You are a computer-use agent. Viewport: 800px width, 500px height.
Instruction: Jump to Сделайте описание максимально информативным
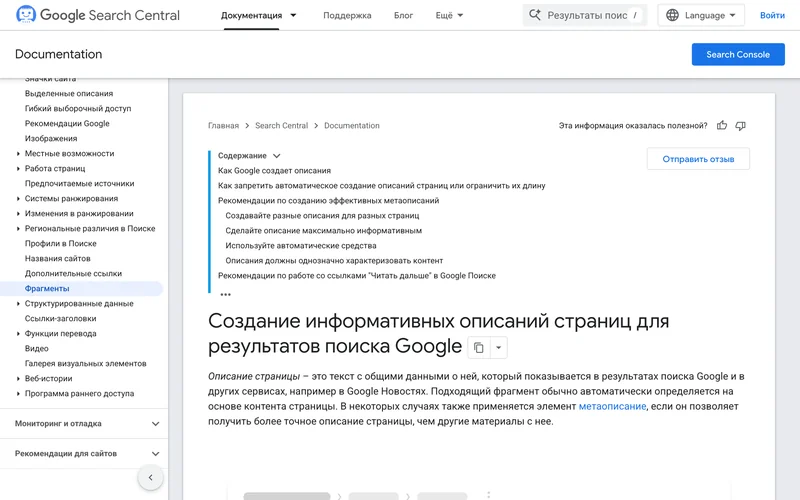[x=323, y=231]
